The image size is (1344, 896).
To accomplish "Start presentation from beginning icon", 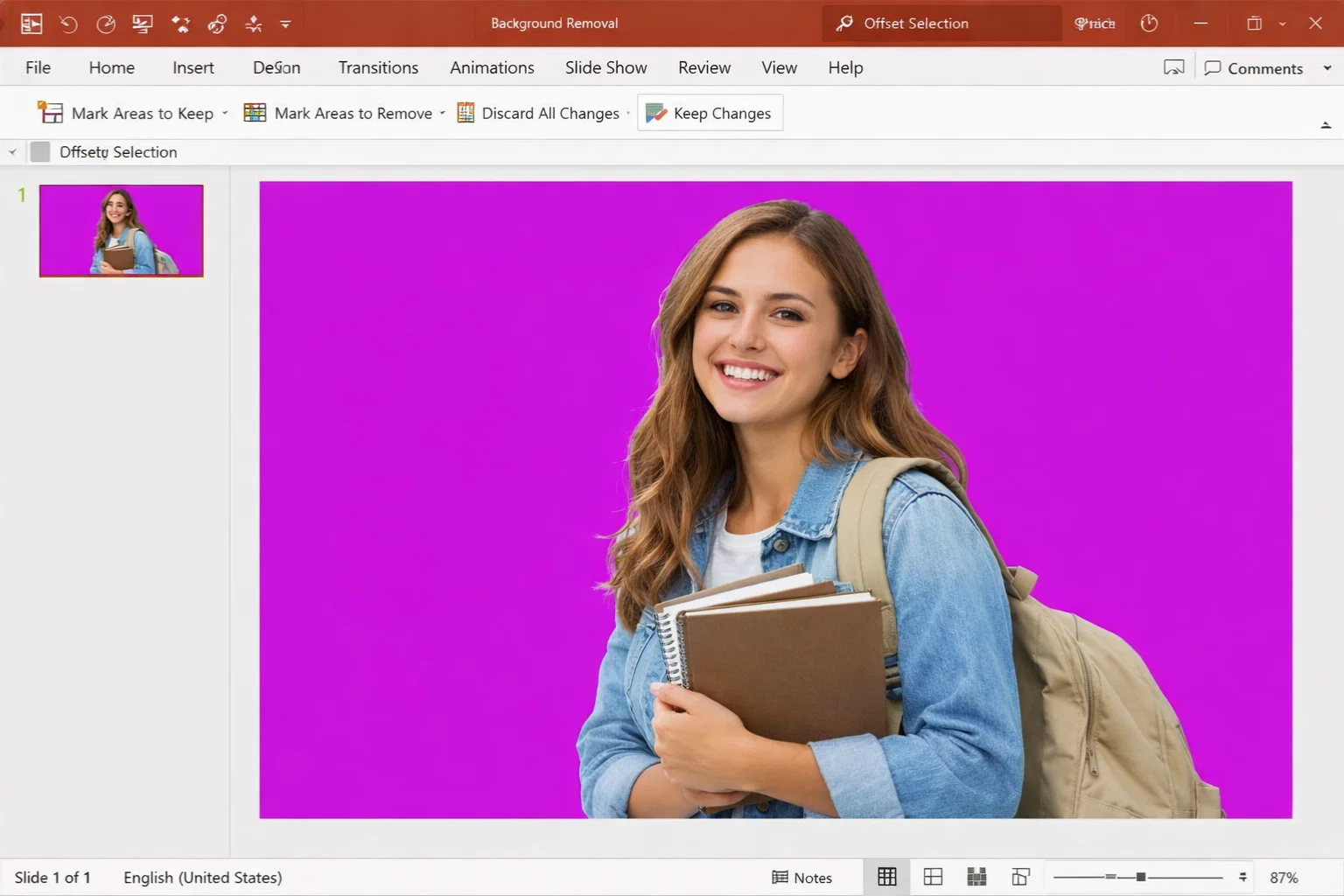I will pos(142,24).
